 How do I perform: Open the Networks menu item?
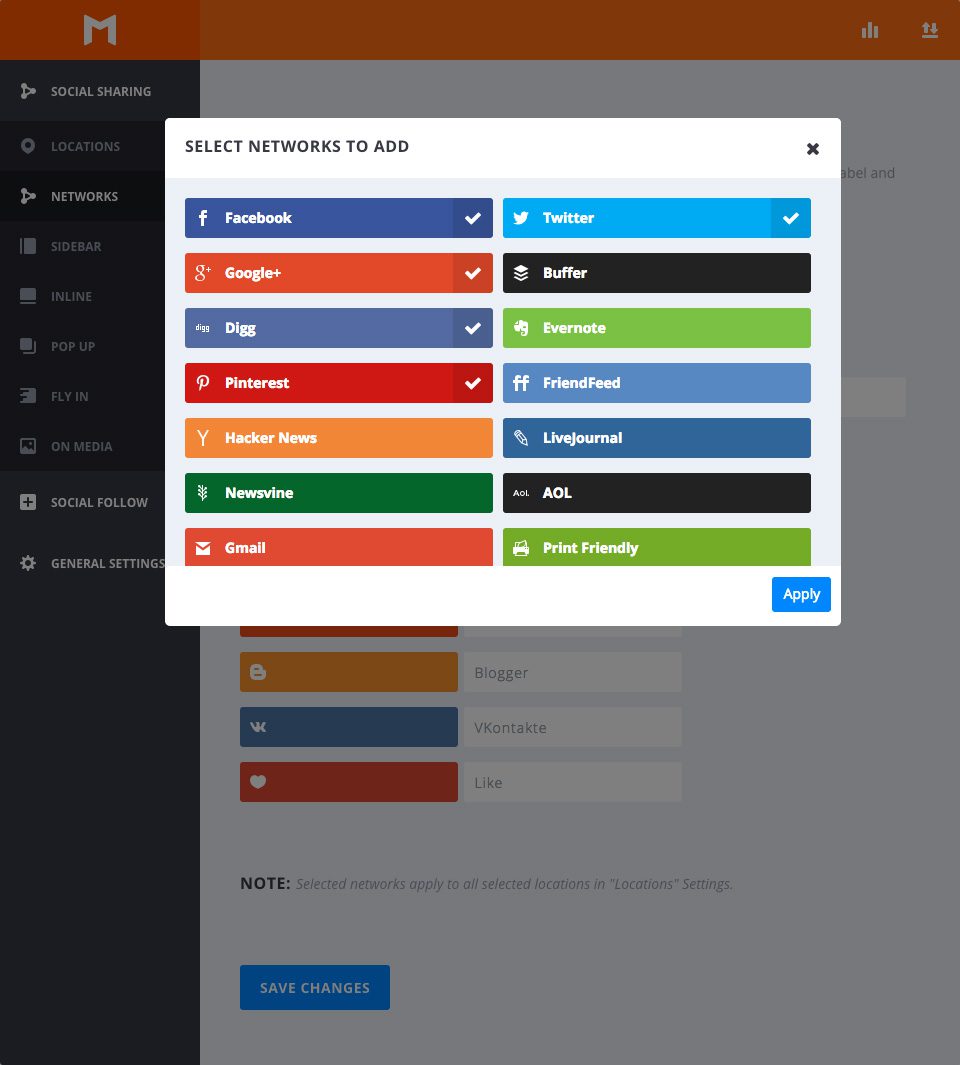[82, 196]
